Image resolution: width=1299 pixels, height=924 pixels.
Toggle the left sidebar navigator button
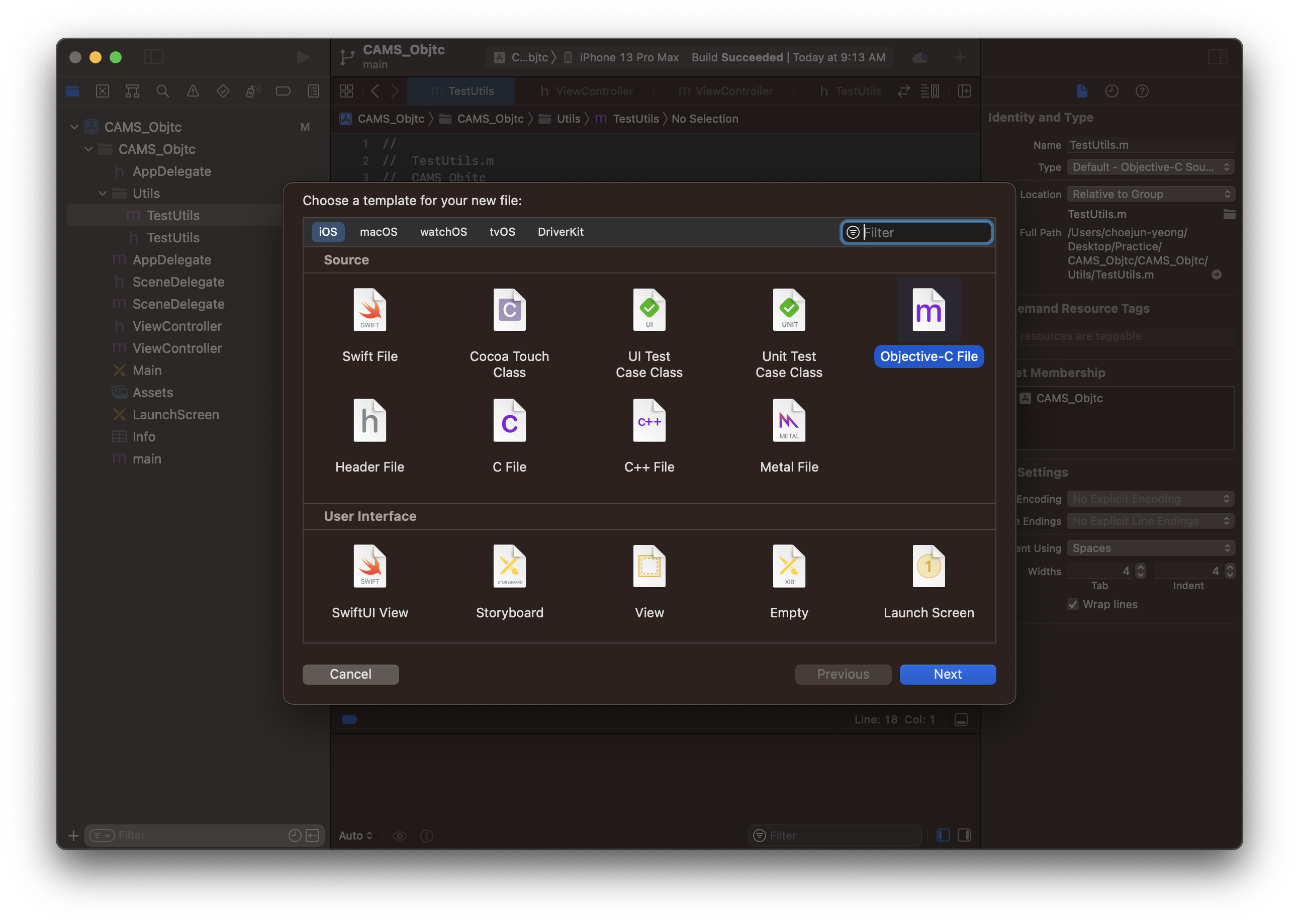[x=154, y=57]
